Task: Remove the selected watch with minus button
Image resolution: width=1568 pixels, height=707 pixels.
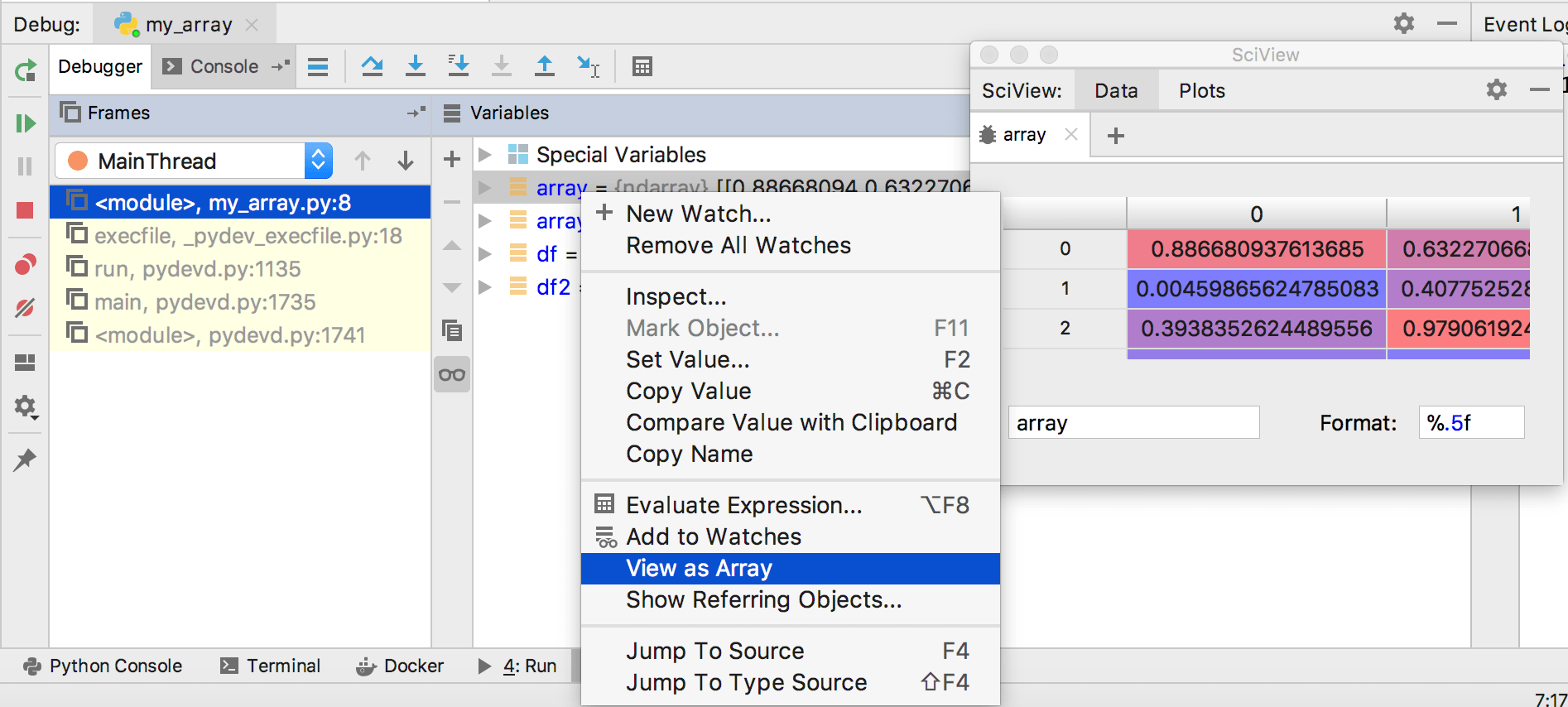Action: point(452,202)
